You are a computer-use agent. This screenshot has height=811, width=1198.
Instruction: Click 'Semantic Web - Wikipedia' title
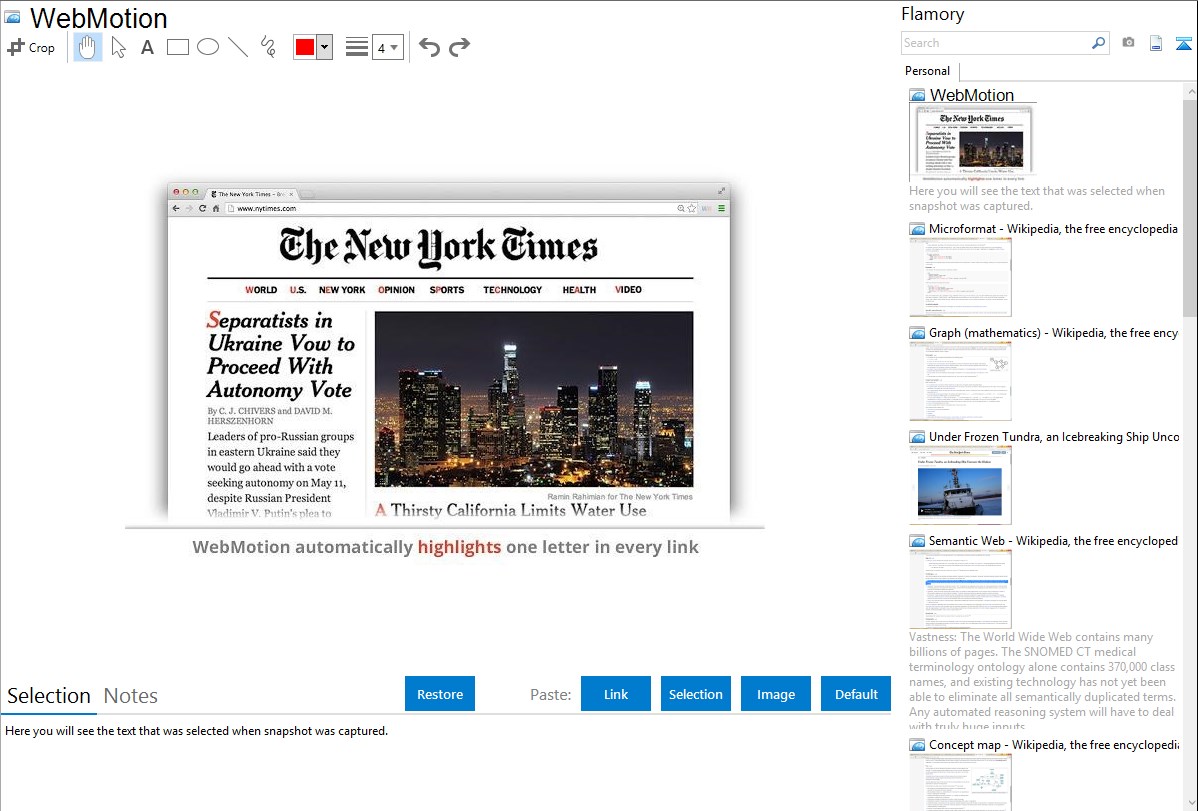pos(1053,540)
